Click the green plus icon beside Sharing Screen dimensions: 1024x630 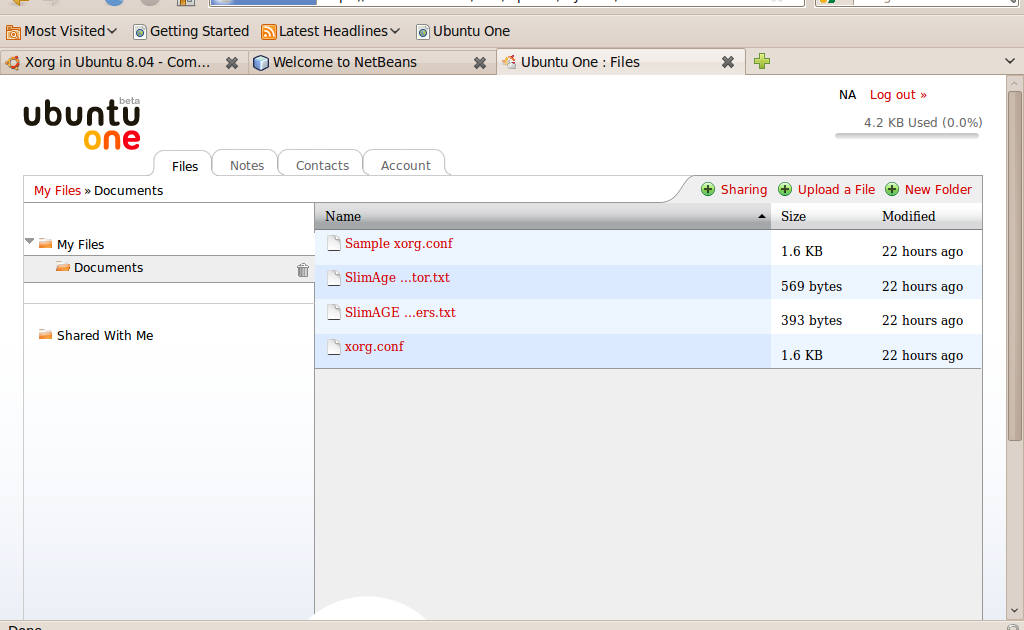[708, 189]
